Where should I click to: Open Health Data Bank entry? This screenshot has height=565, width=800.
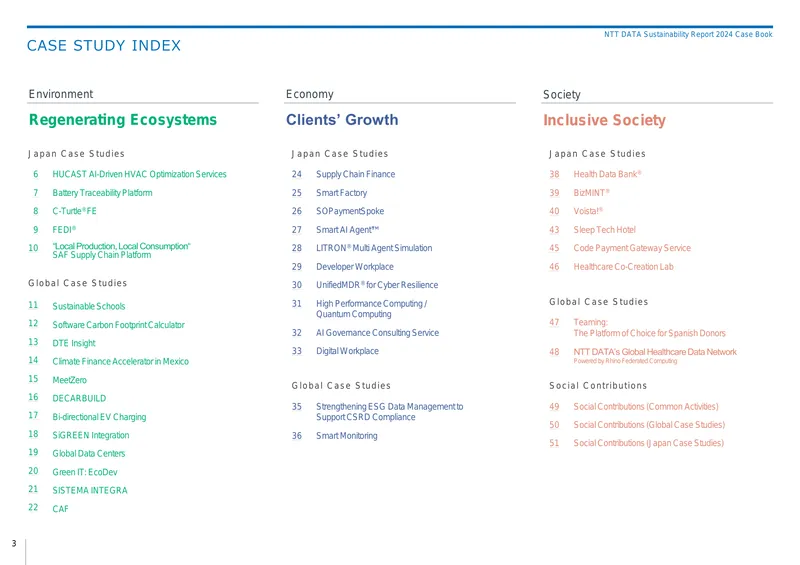[x=607, y=174]
